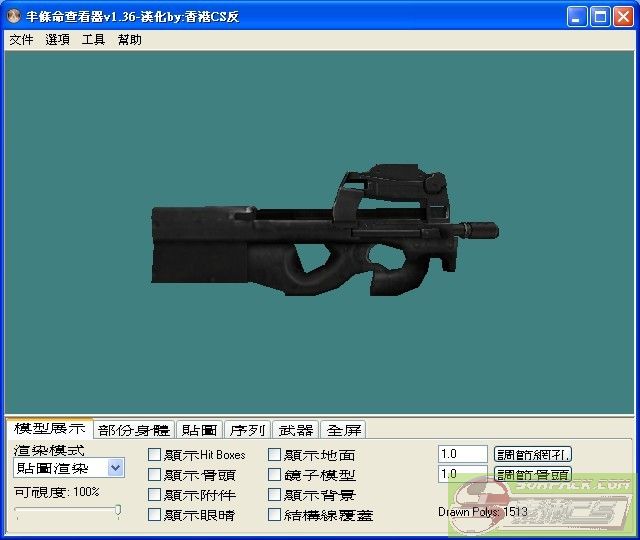Check the 顯示地面 option
Viewport: 640px width, 540px height.
(275, 455)
